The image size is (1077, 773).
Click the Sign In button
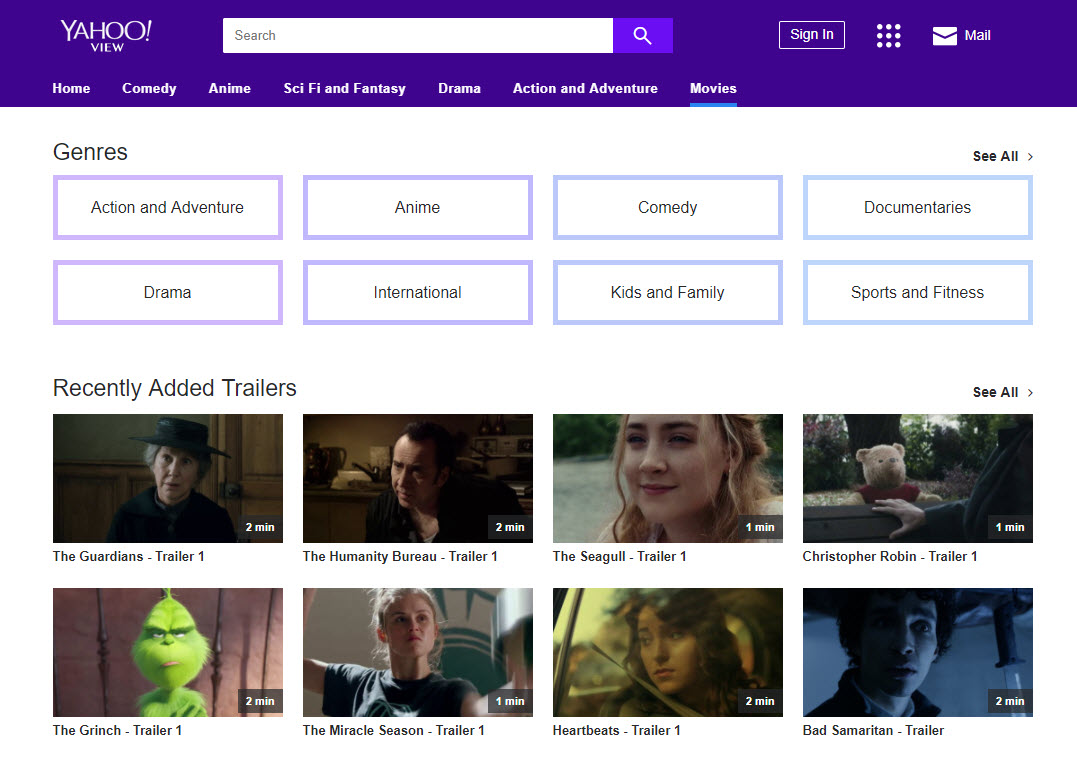(x=811, y=35)
